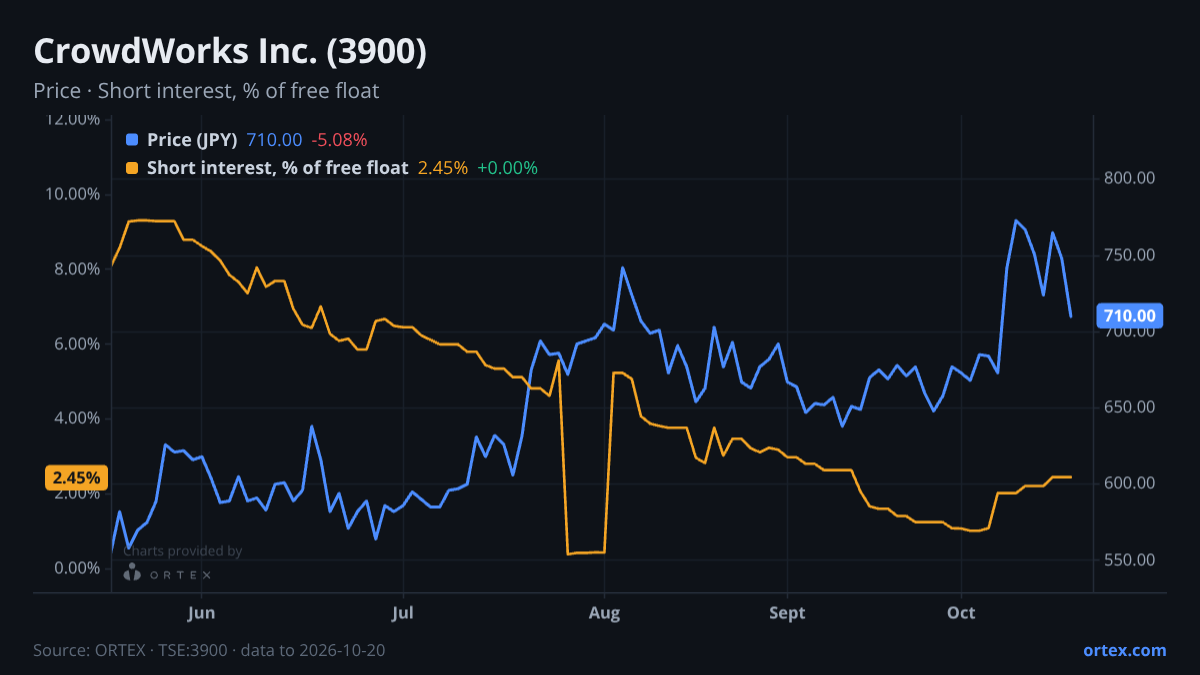Screen dimensions: 1200x675
Task: Click the 8.00% left axis label
Action: tap(77, 268)
